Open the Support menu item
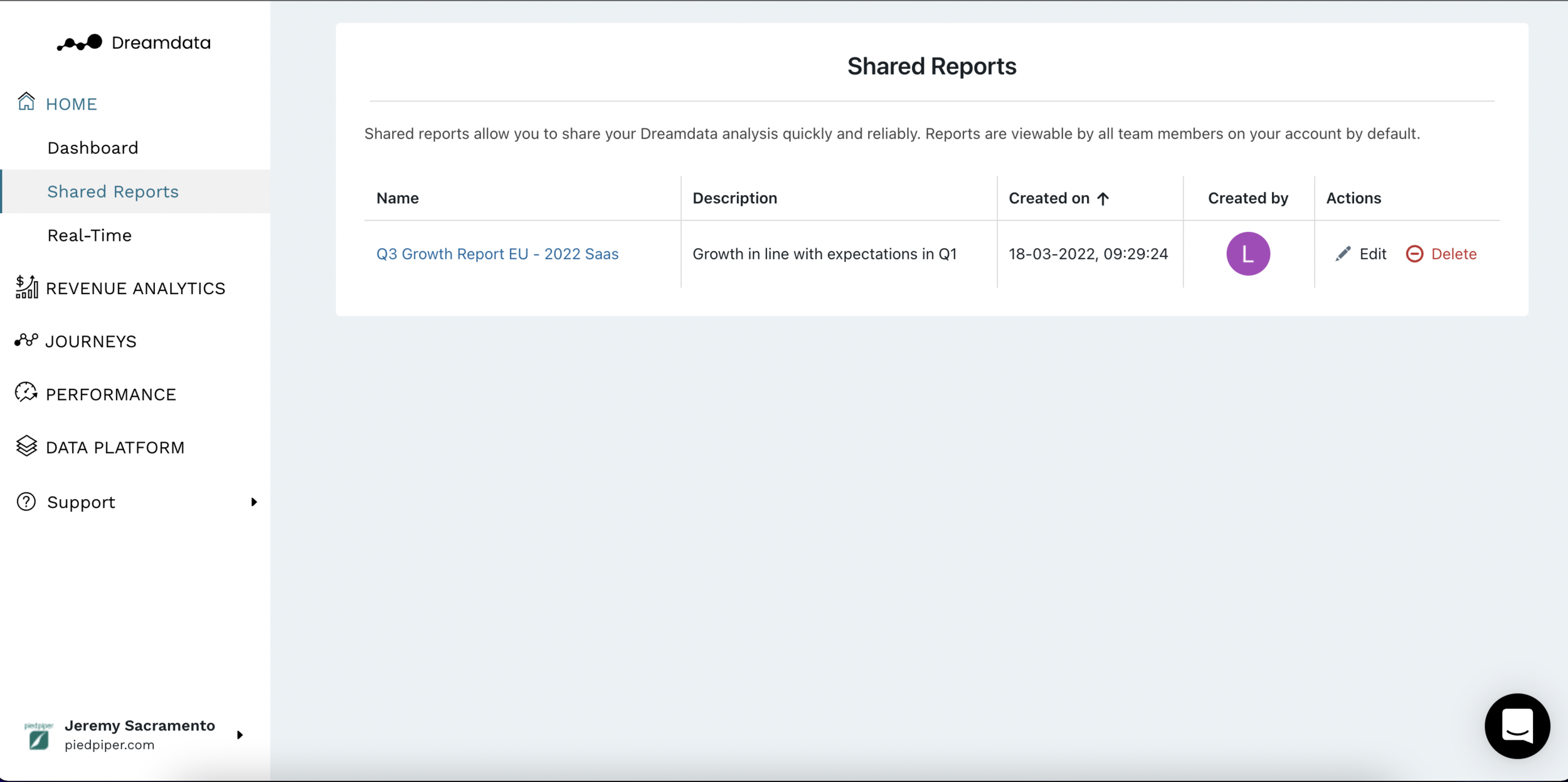This screenshot has width=1568, height=782. [82, 502]
